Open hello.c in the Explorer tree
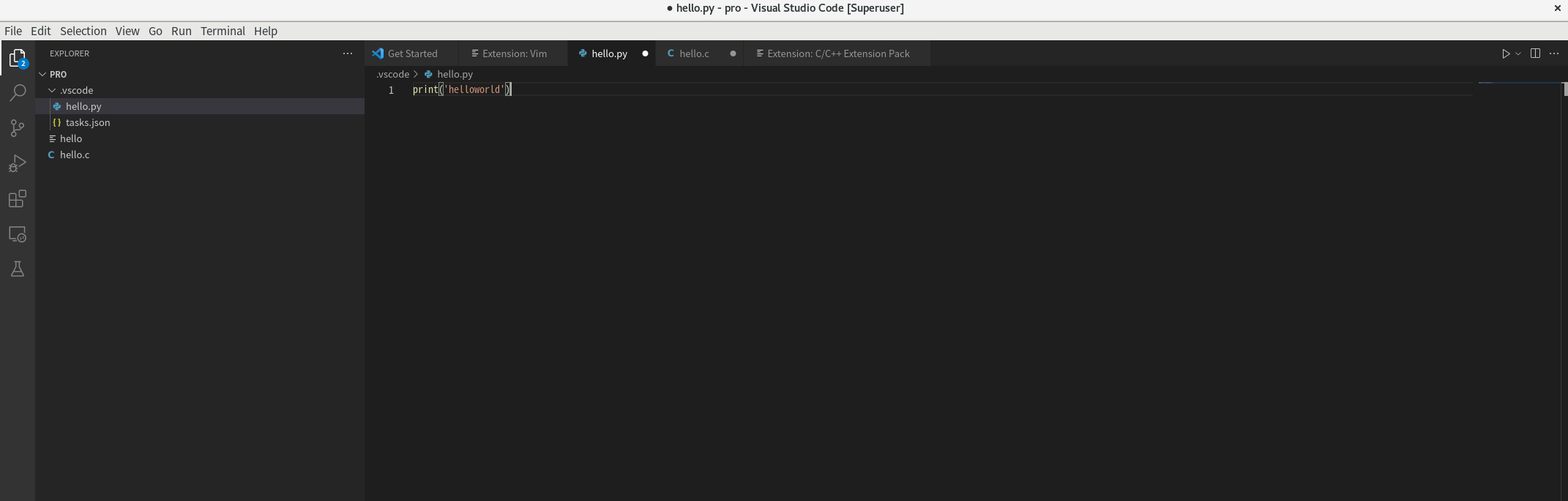The height and width of the screenshot is (501, 1568). (x=200, y=155)
